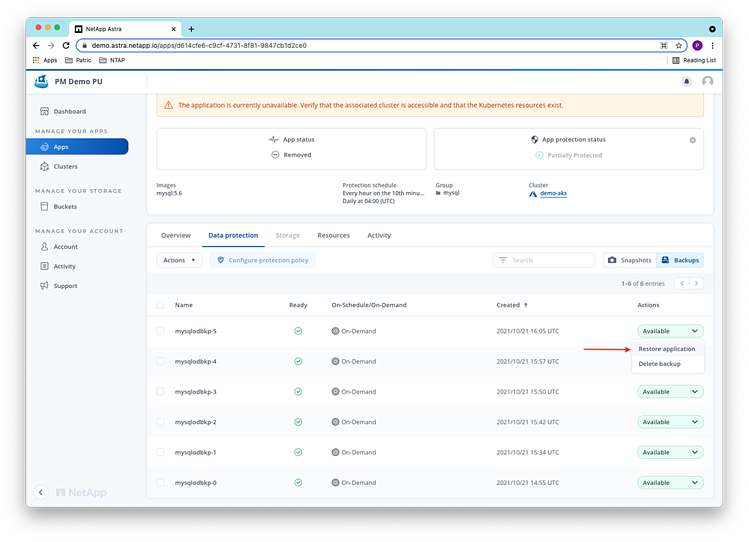Screen dimensions: 749x542
Task: Switch to the Resources tab
Action: pyautogui.click(x=333, y=235)
